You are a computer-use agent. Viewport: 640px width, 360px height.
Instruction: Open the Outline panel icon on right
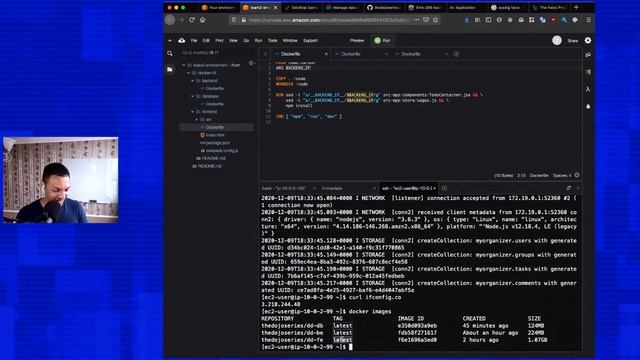coord(588,72)
